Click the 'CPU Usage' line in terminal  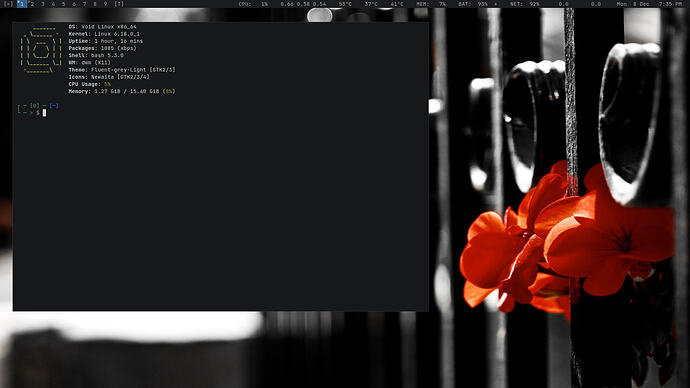[90, 84]
